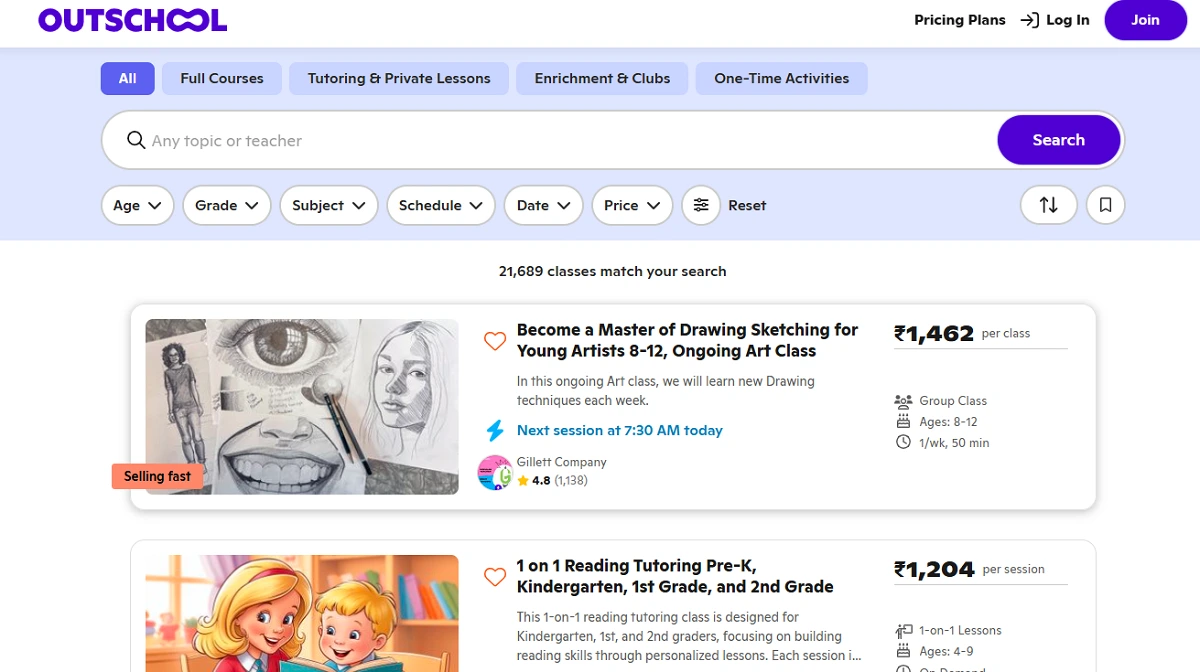Open saved classes bookmark icon
The image size is (1200, 672).
tap(1105, 205)
